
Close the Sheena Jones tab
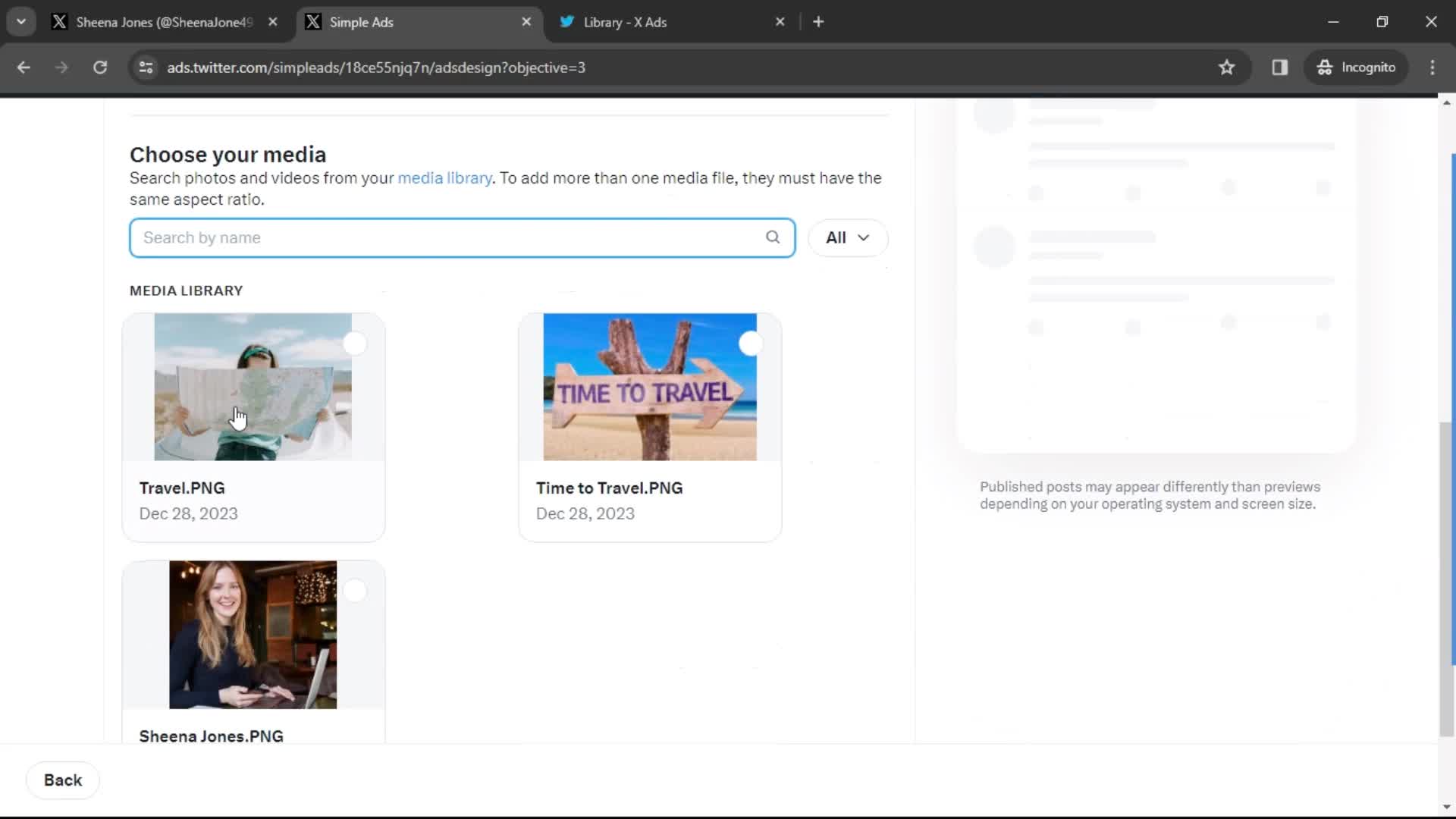pyautogui.click(x=273, y=22)
